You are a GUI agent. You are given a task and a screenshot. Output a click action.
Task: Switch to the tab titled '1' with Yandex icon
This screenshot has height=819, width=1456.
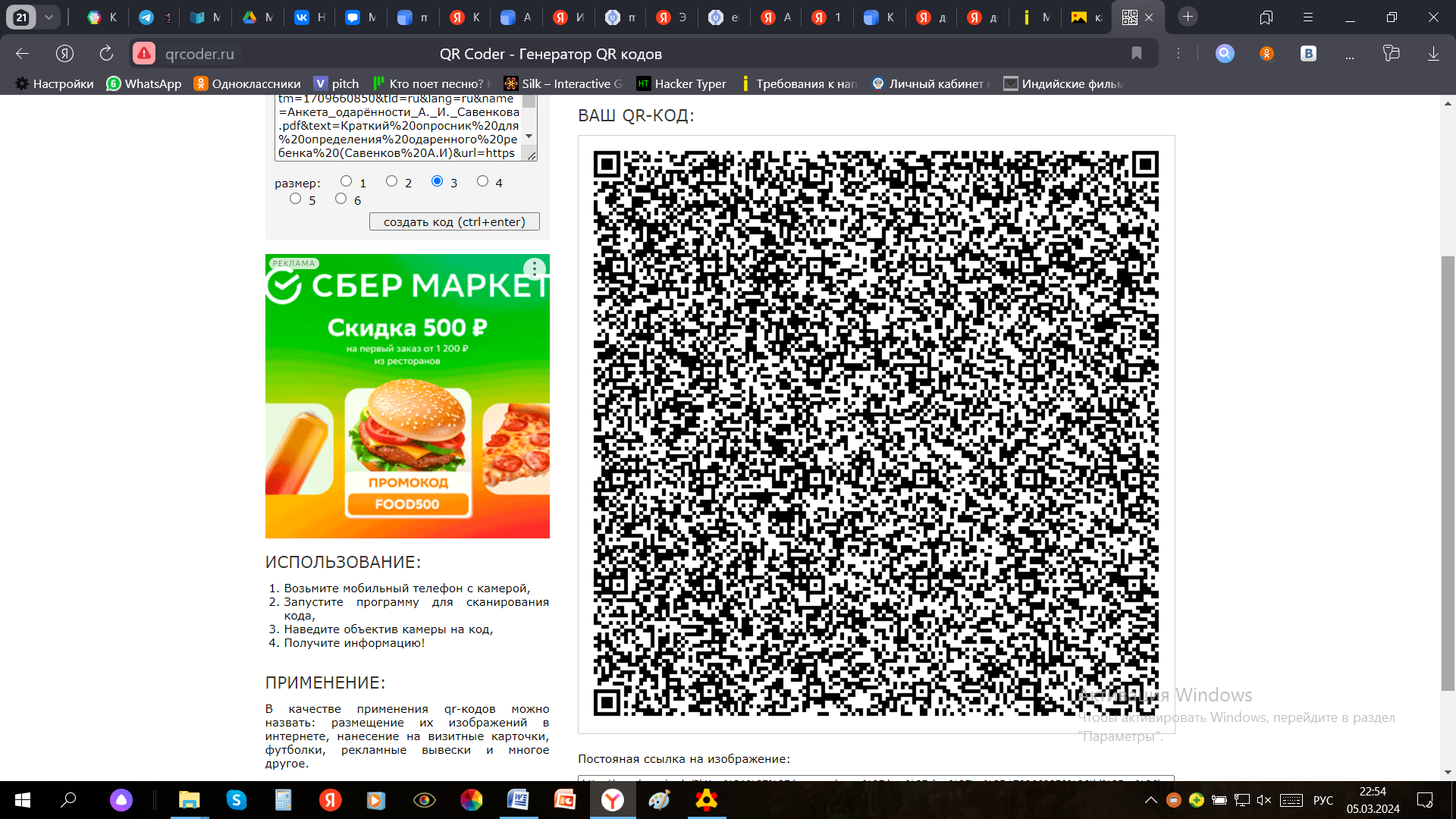tap(827, 17)
